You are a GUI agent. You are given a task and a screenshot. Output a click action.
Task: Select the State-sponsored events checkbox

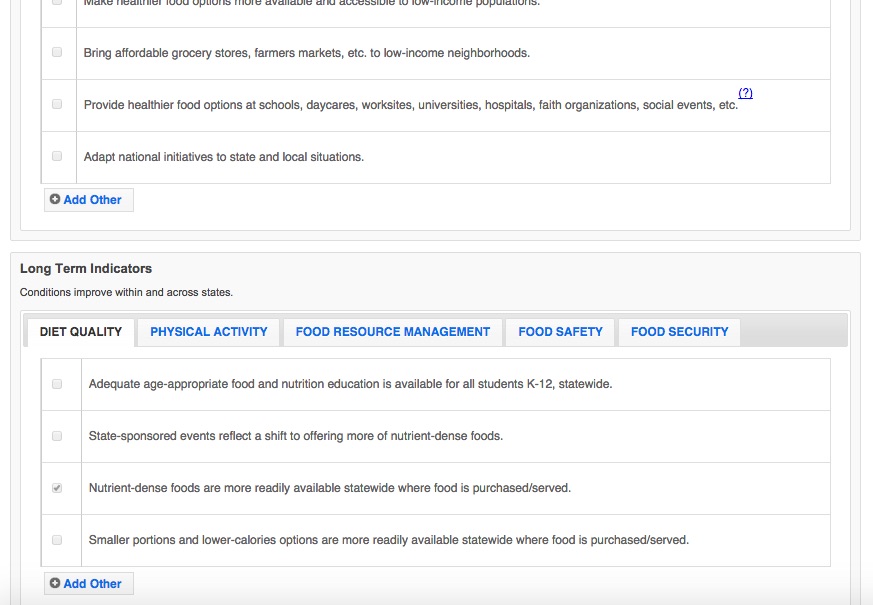[57, 436]
